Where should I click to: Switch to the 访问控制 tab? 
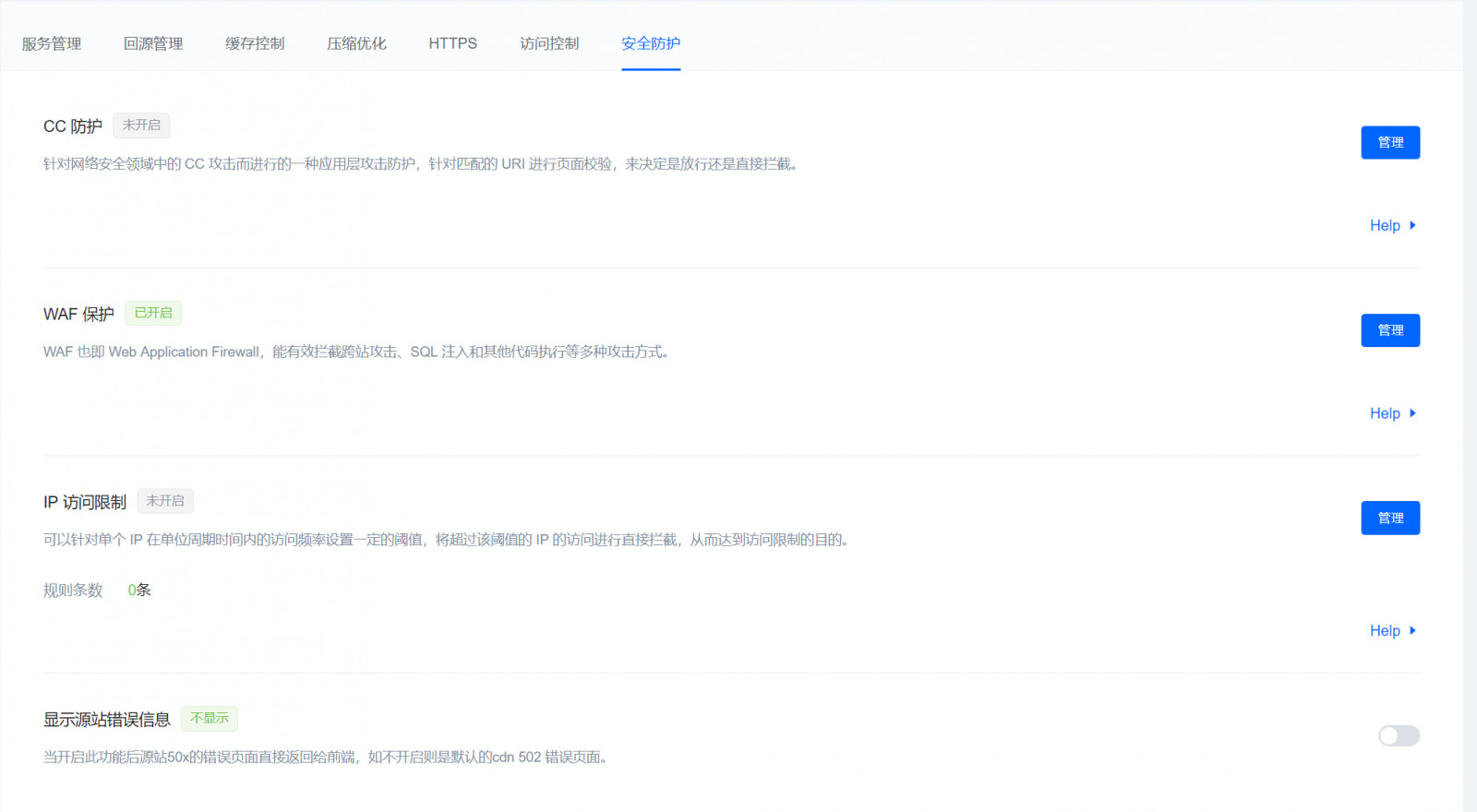[549, 43]
